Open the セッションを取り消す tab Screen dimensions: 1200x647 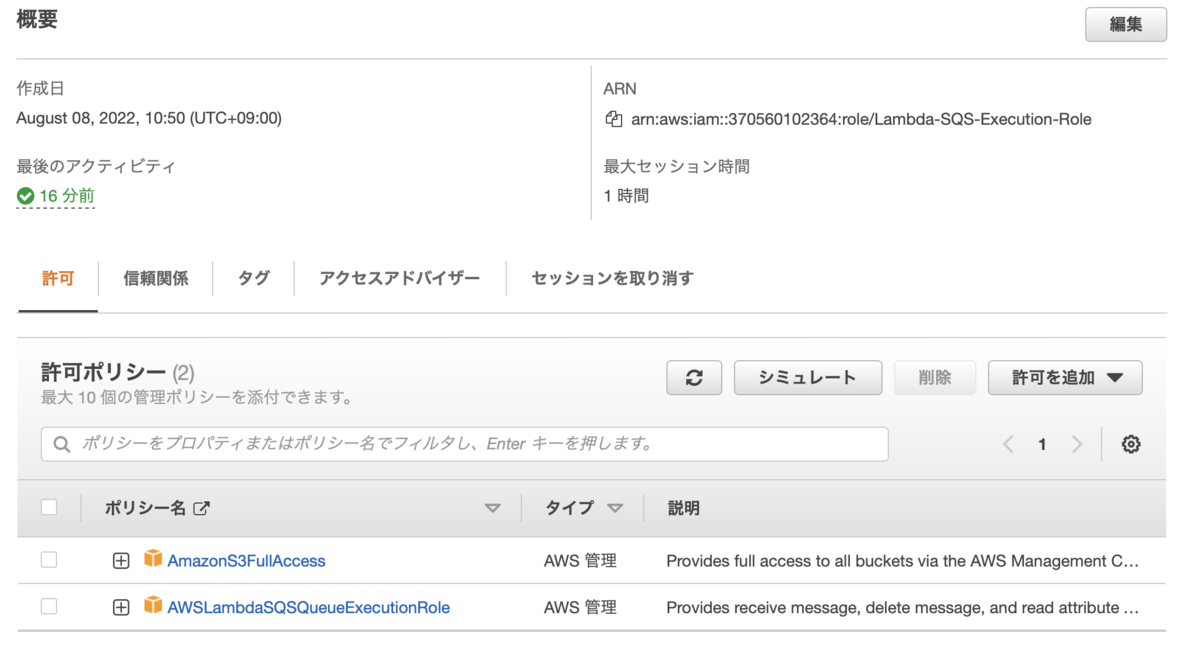click(x=612, y=278)
